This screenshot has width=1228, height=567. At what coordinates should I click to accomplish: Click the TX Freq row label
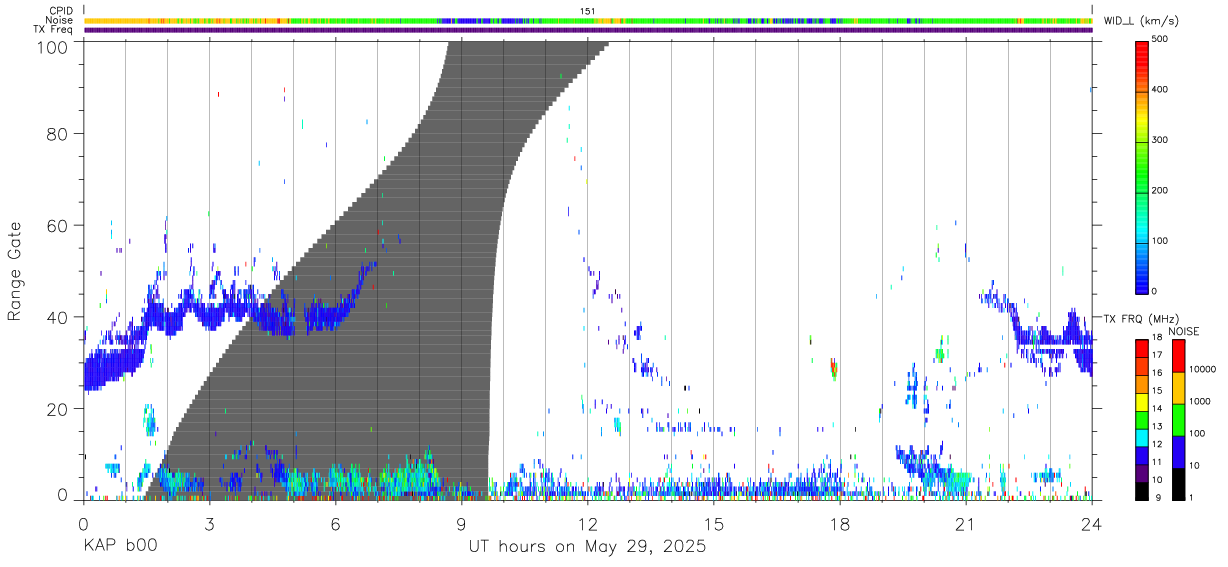[52, 30]
